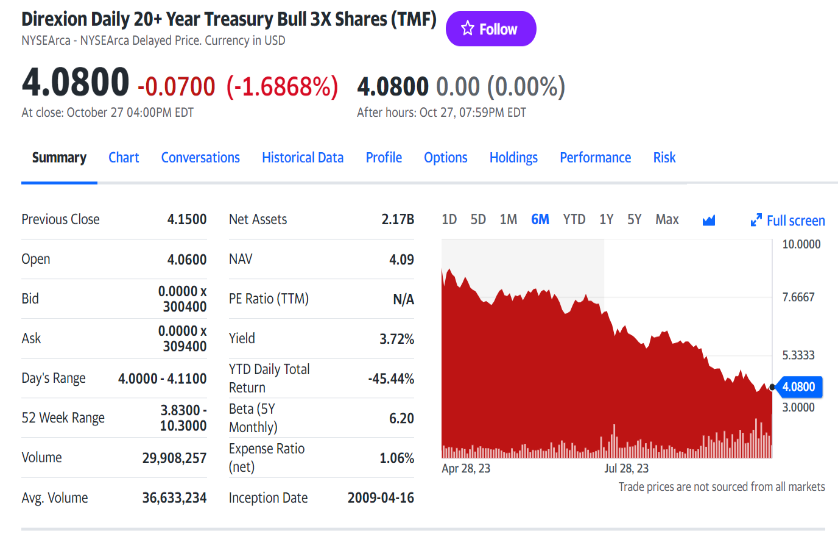
Task: View the Performance tab
Action: [595, 157]
